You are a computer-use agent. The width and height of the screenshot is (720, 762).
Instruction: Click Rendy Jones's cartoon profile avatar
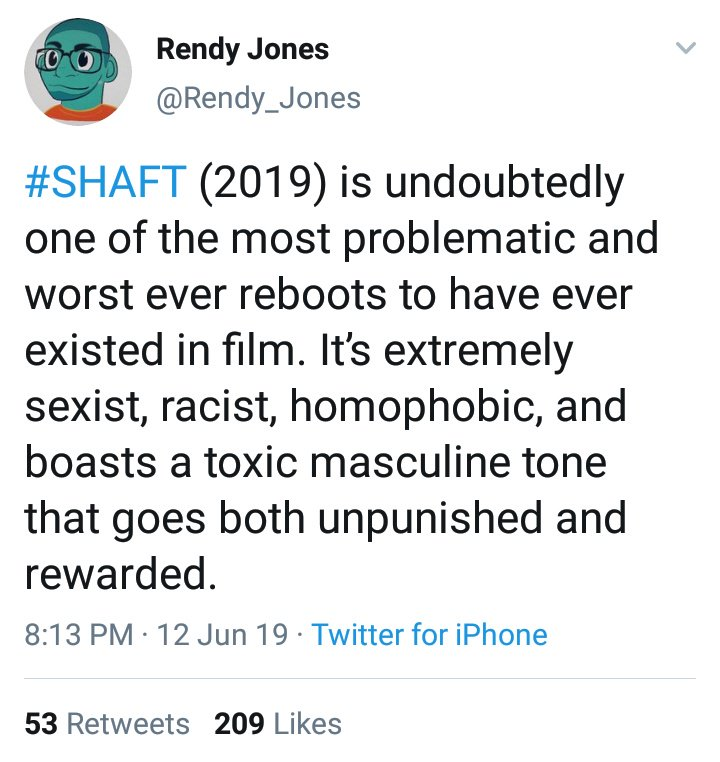pos(78,71)
